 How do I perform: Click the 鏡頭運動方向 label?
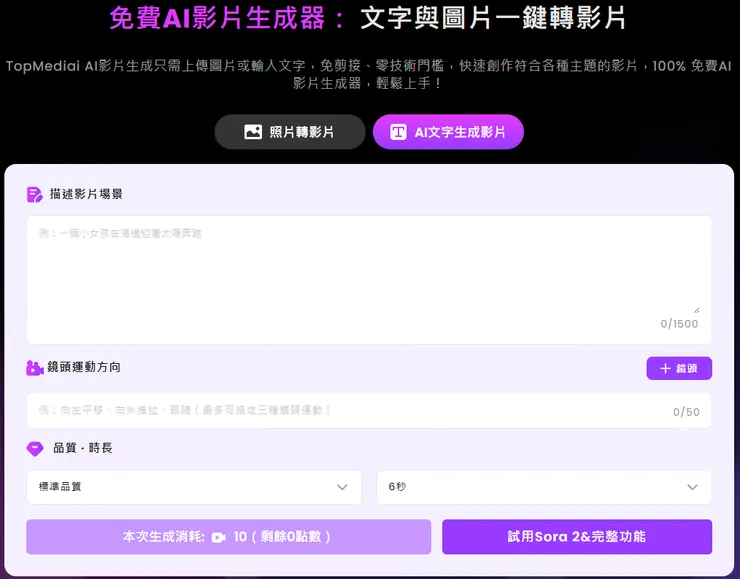pyautogui.click(x=84, y=367)
